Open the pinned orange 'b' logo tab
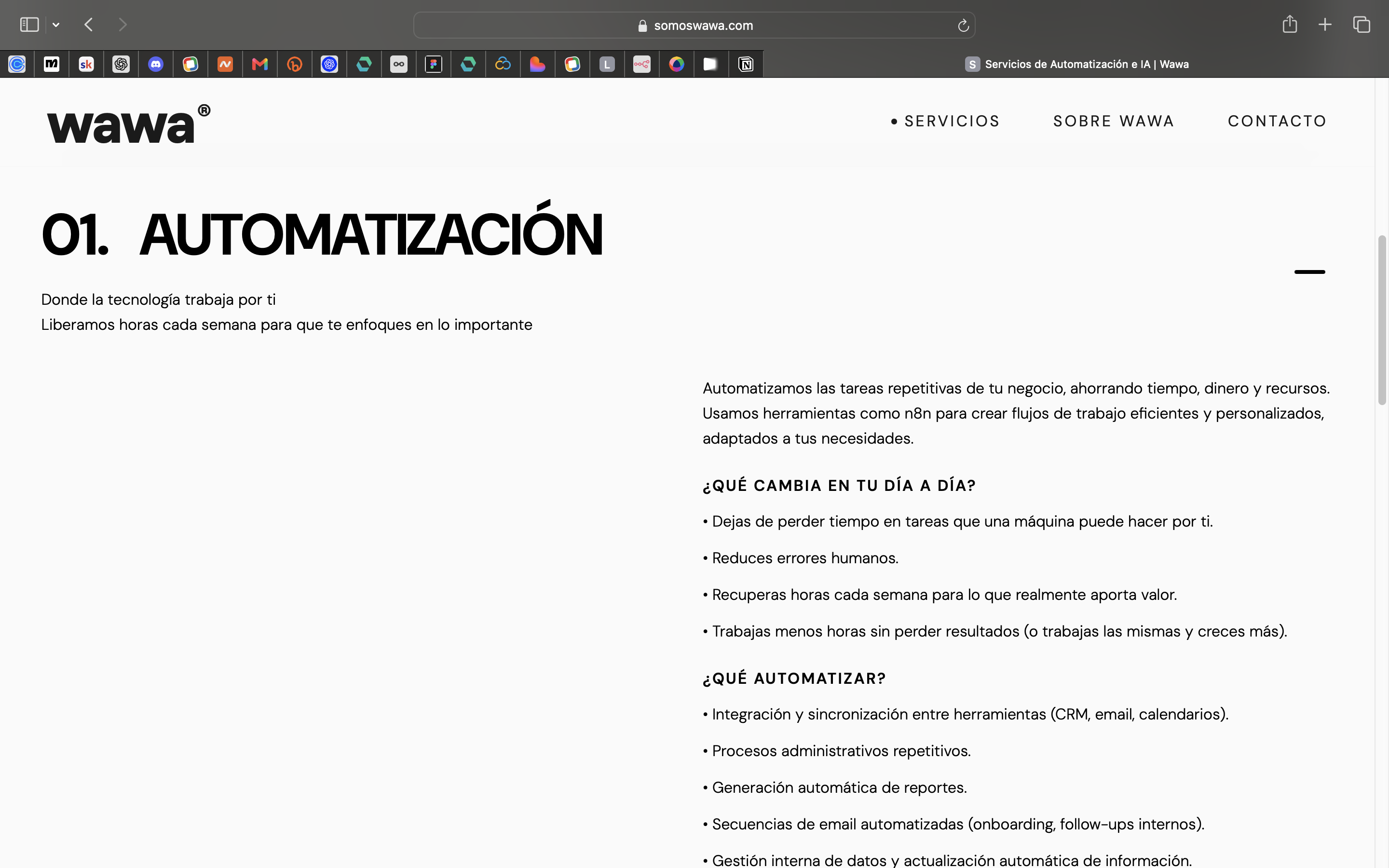The width and height of the screenshot is (1389, 868). pyautogui.click(x=295, y=64)
